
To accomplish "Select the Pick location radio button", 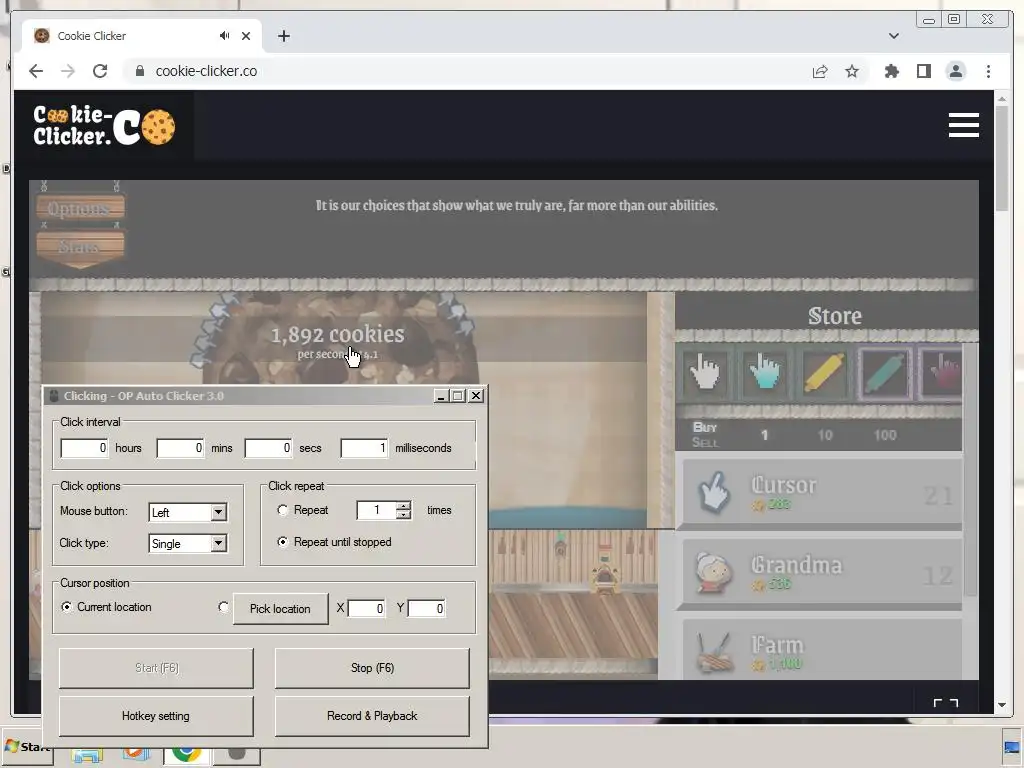I will point(223,607).
